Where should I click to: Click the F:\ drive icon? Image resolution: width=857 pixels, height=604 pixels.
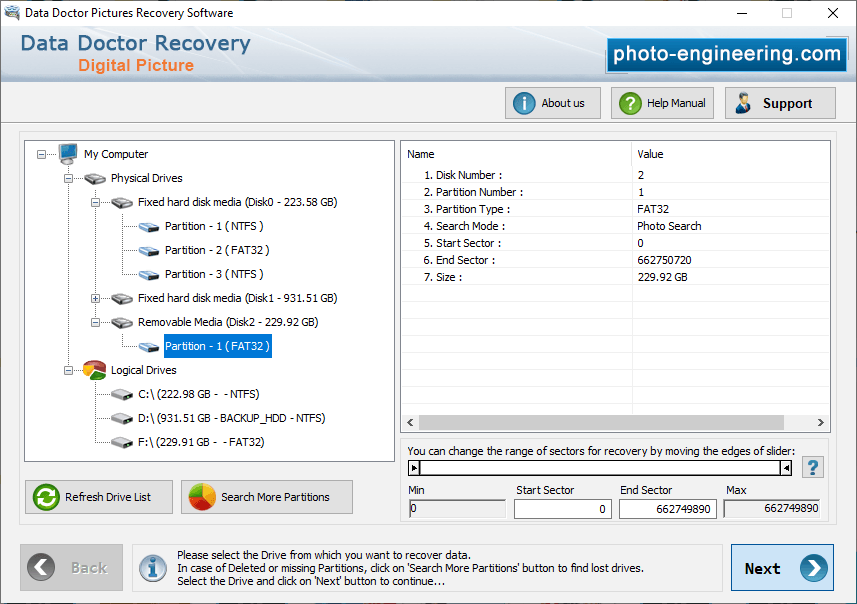coord(122,442)
